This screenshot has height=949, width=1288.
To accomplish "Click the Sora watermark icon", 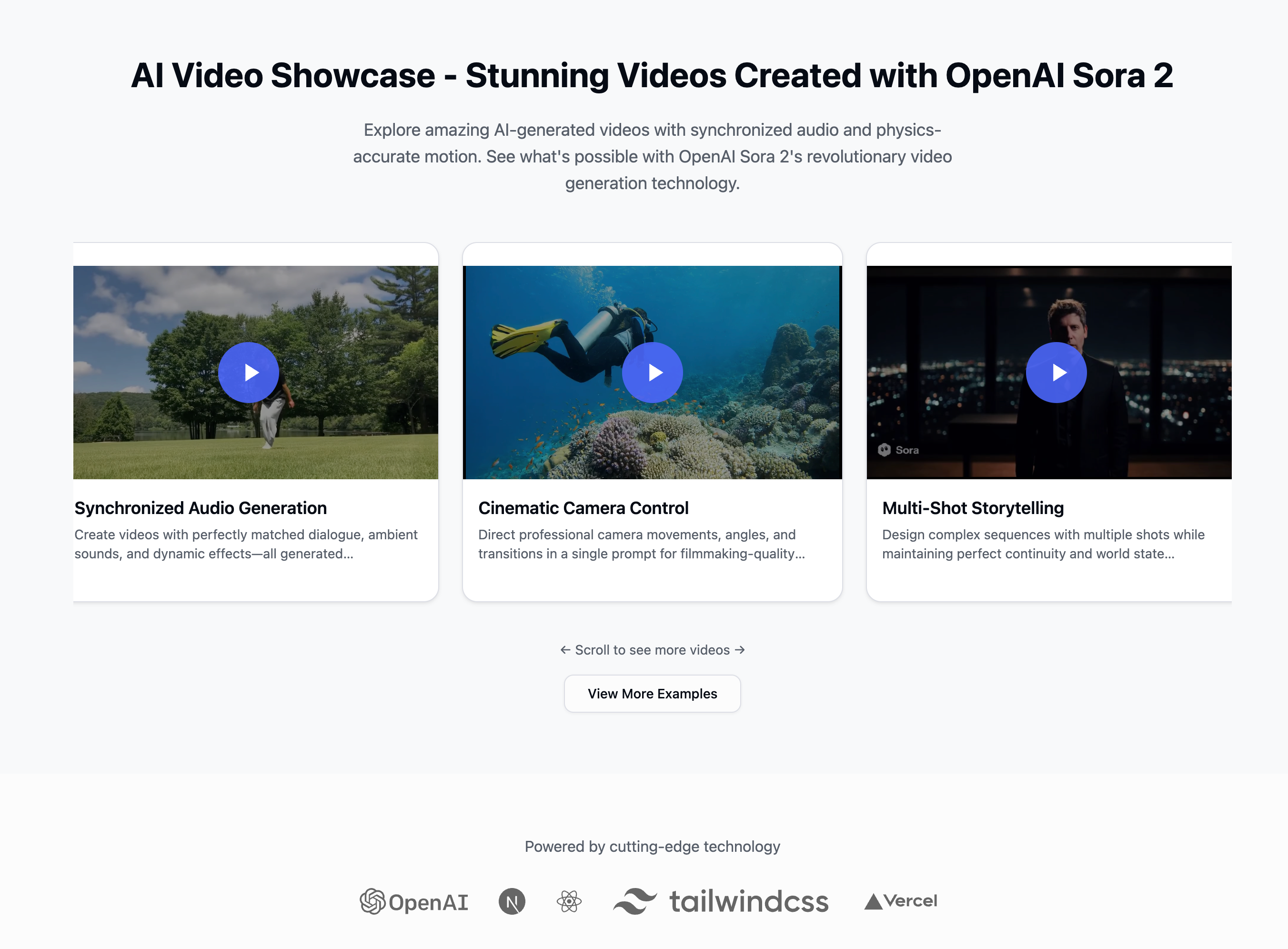I will (x=885, y=450).
